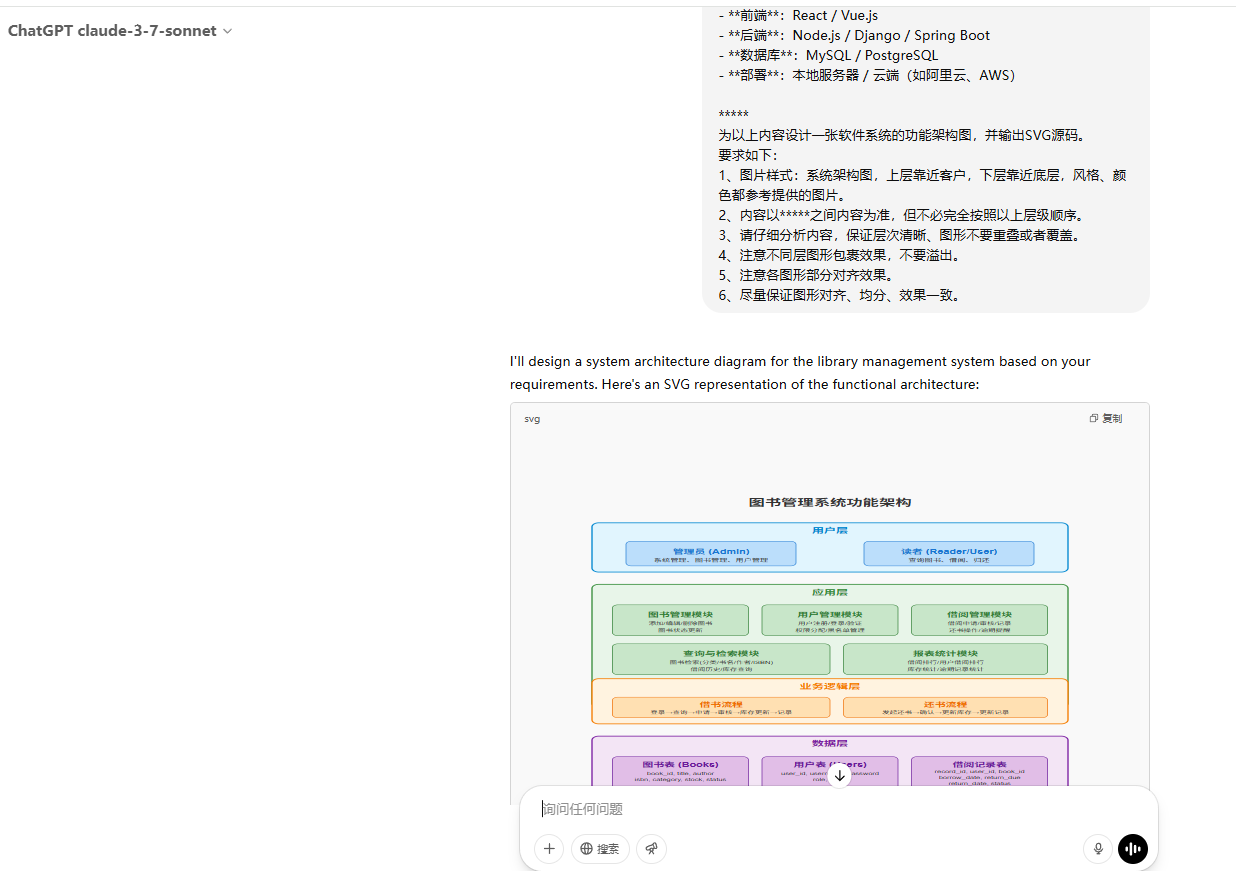Click the svg language label of the code block
This screenshot has width=1236, height=871.
[x=532, y=419]
